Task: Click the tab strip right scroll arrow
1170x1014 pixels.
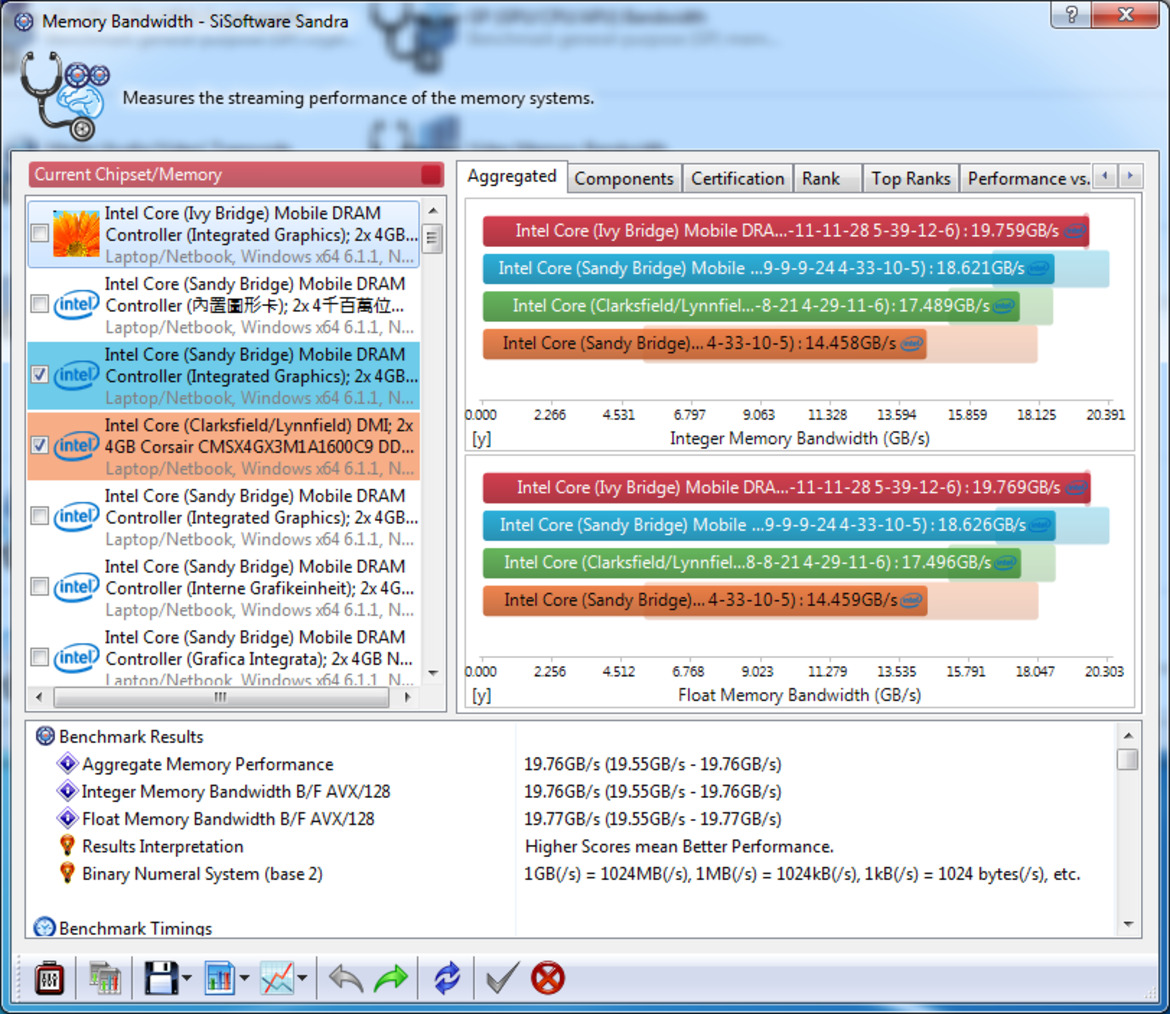Action: coord(1130,176)
